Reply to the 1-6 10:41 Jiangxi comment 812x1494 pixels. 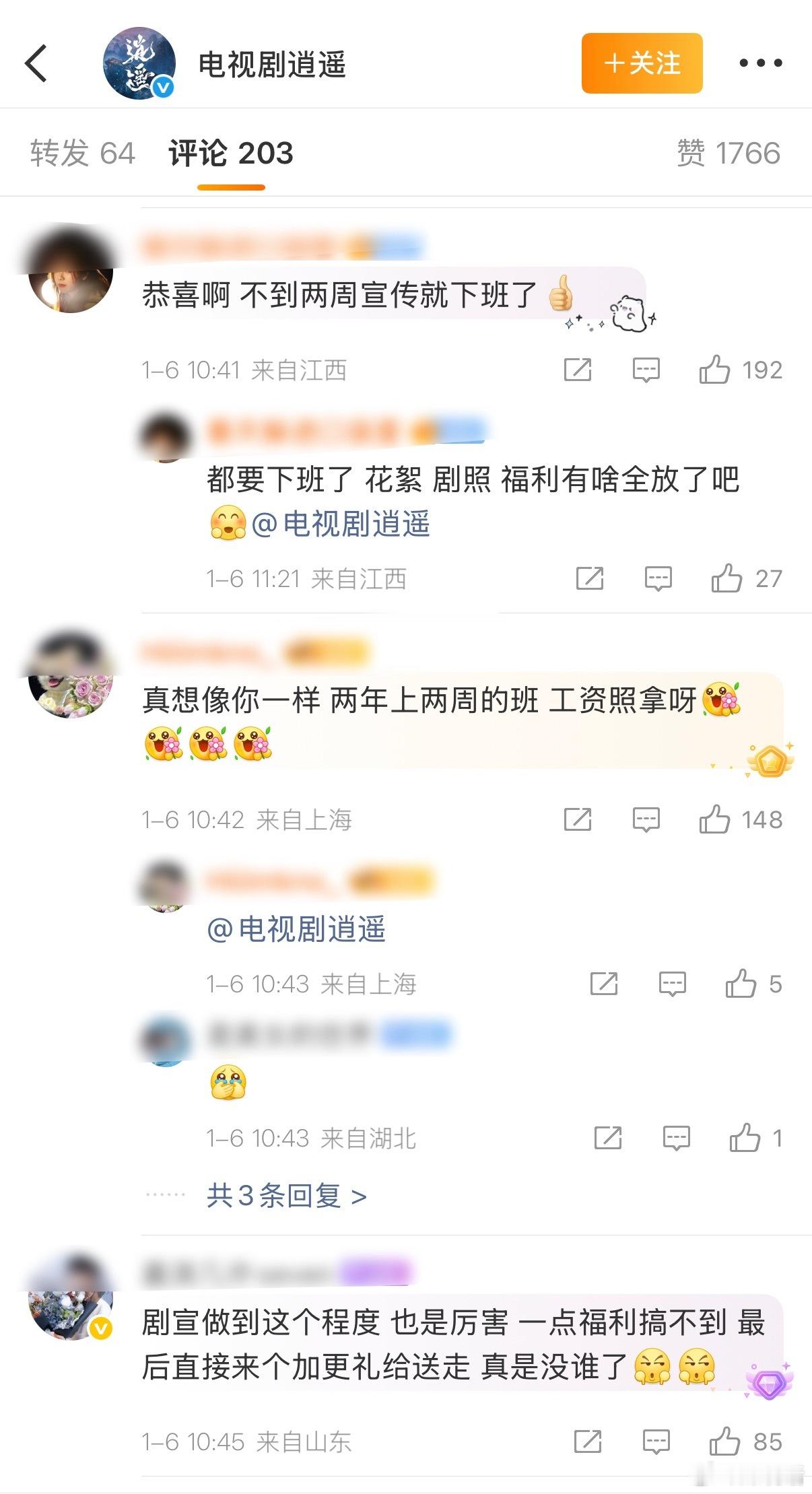(646, 370)
